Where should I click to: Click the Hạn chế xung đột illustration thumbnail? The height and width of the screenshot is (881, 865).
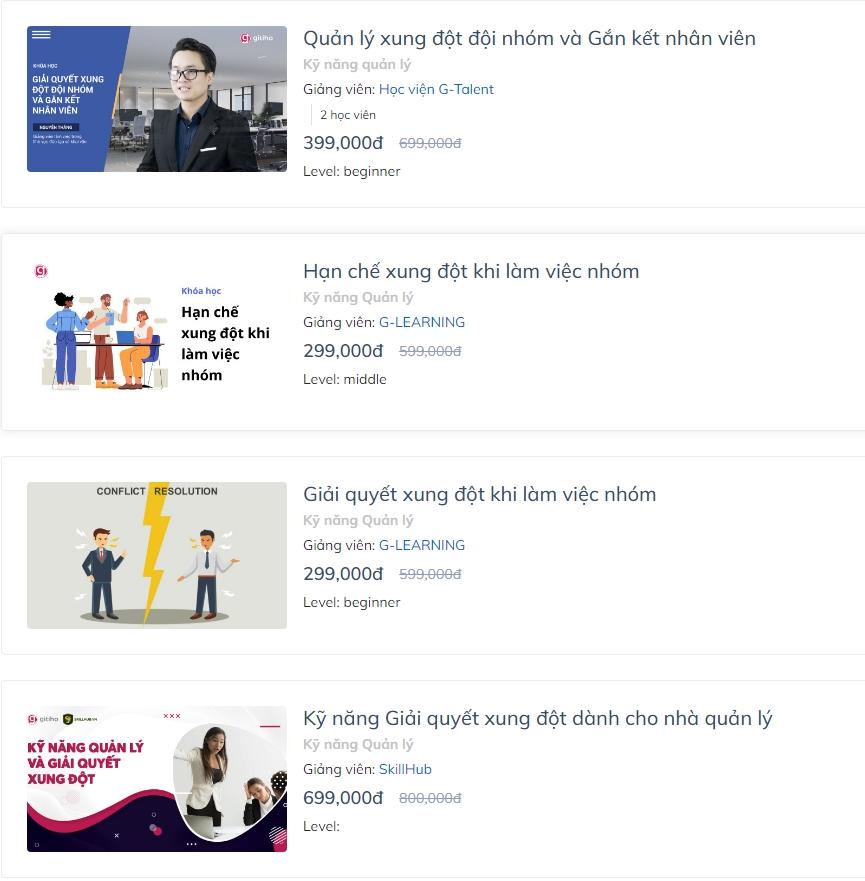point(157,328)
